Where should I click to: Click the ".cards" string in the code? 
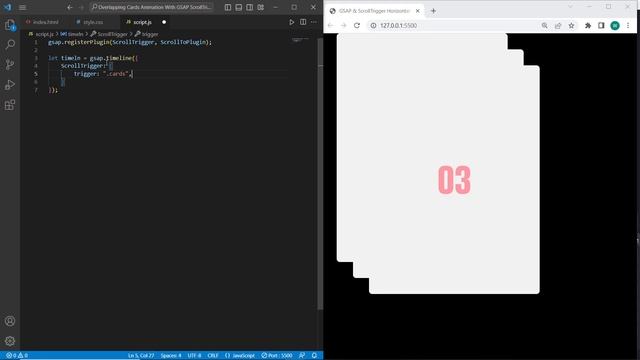116,74
